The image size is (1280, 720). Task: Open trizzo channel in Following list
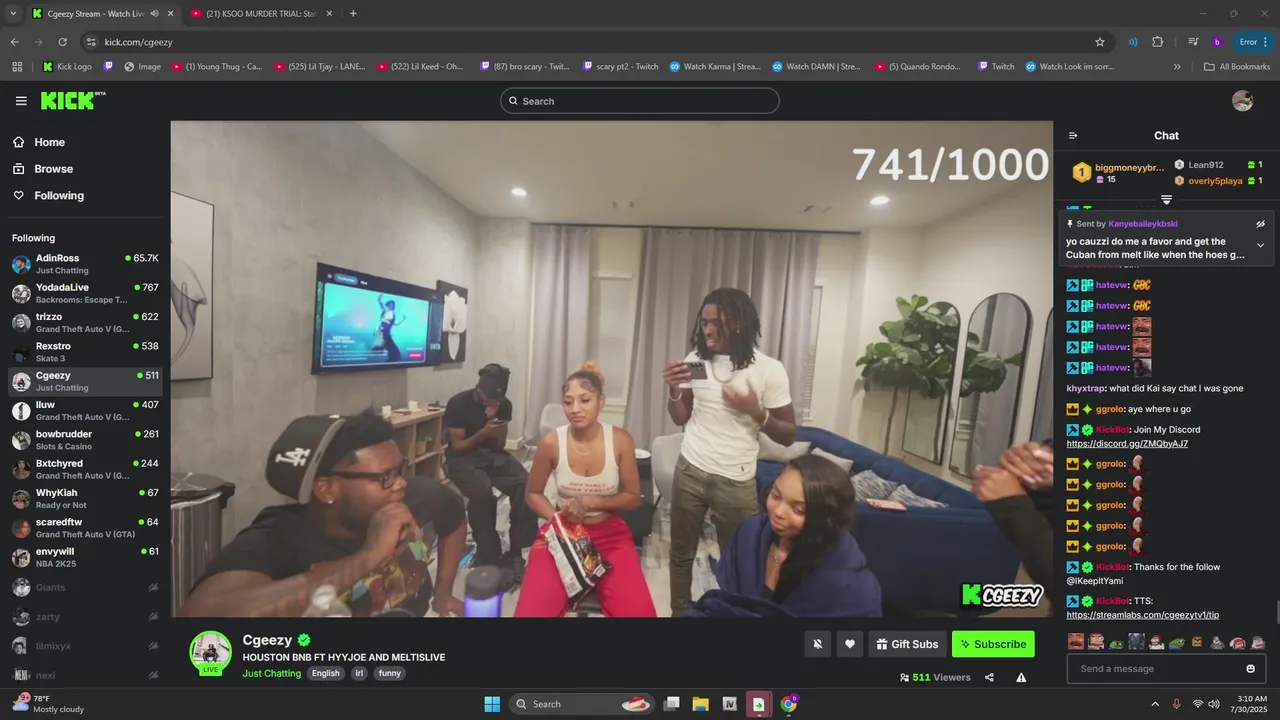[x=85, y=322]
